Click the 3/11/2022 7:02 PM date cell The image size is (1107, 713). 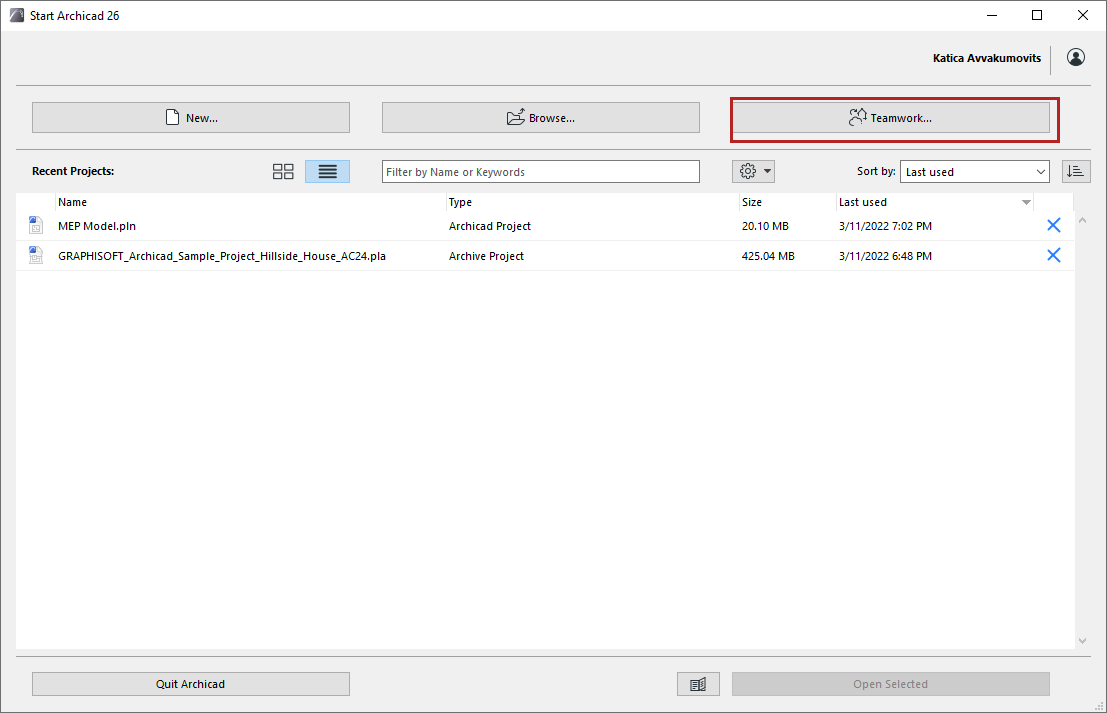[885, 226]
